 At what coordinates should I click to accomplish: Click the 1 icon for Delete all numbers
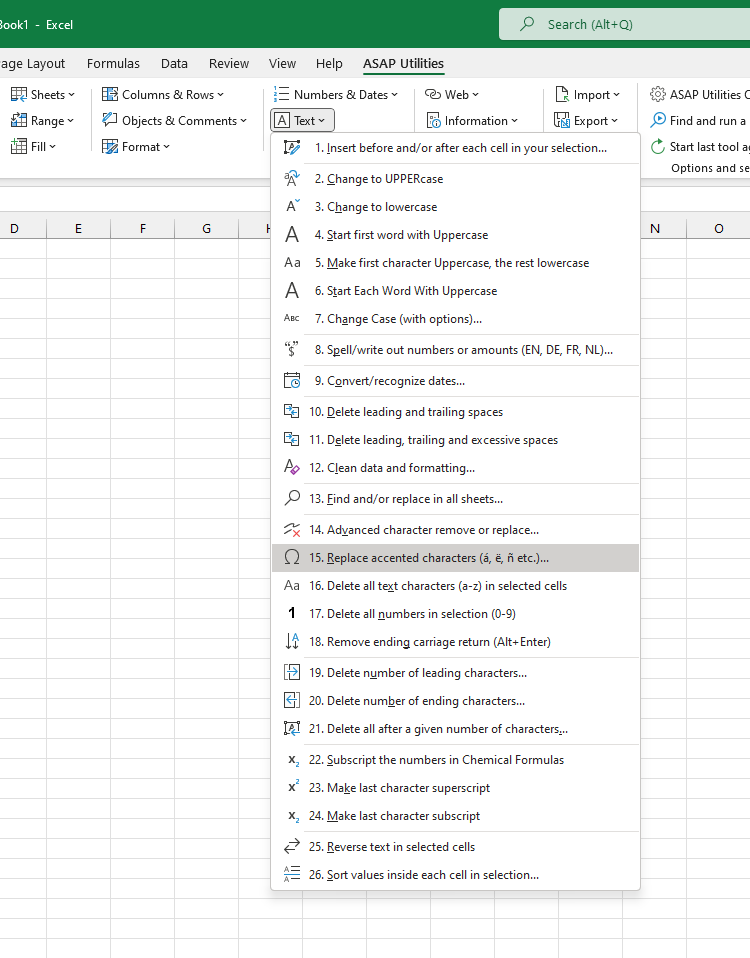[x=292, y=613]
